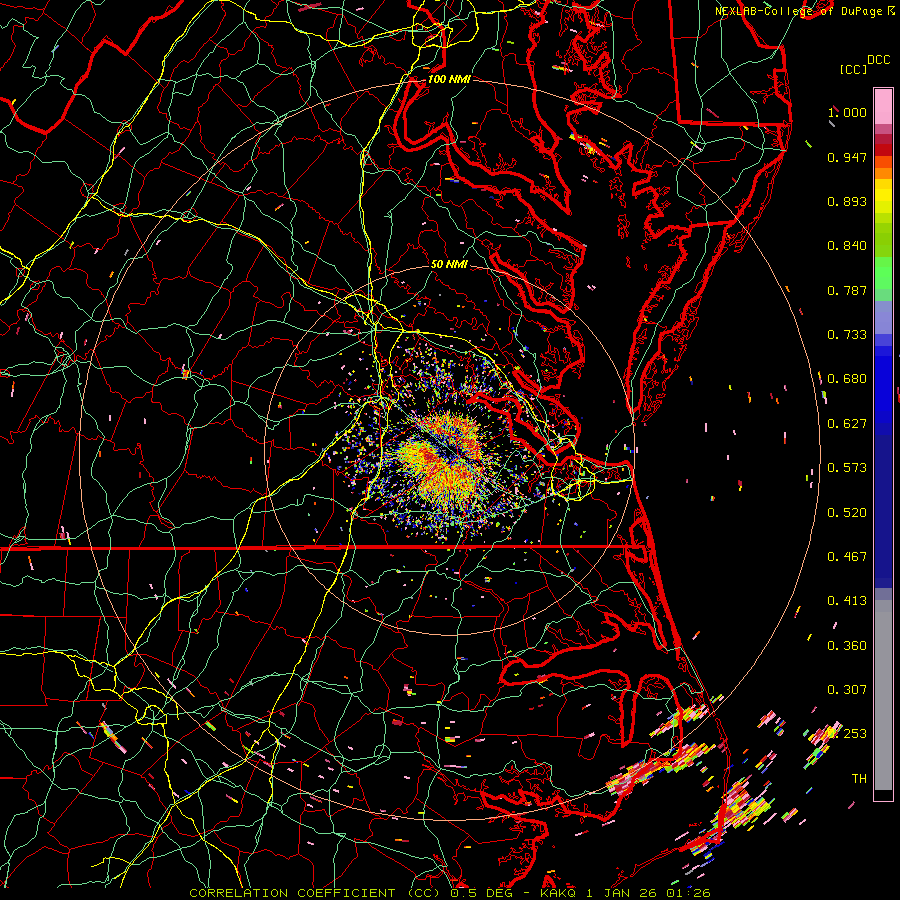Click the DCC product label

(879, 60)
